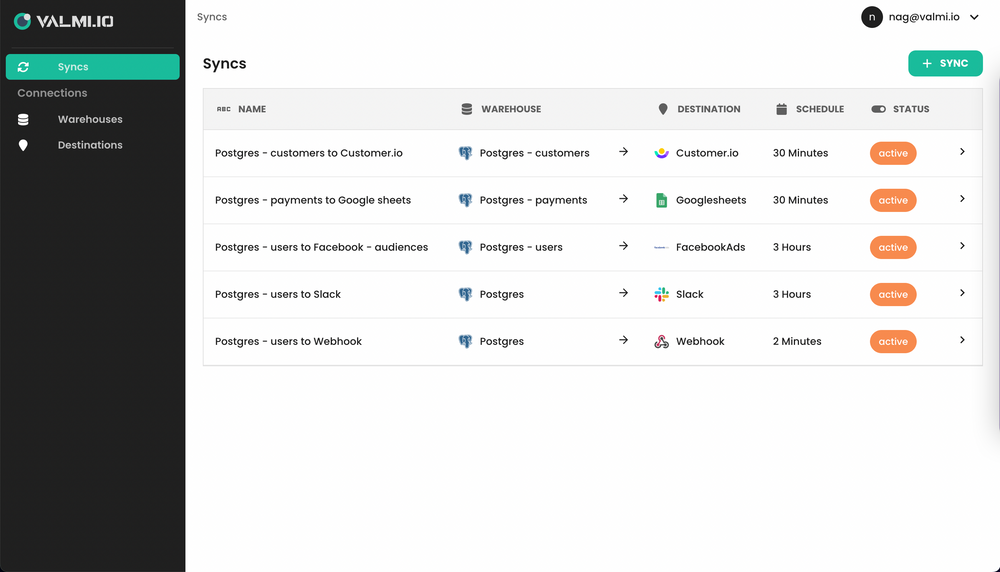Expand the Postgres - users to Slack row
1000x572 pixels.
tap(962, 293)
